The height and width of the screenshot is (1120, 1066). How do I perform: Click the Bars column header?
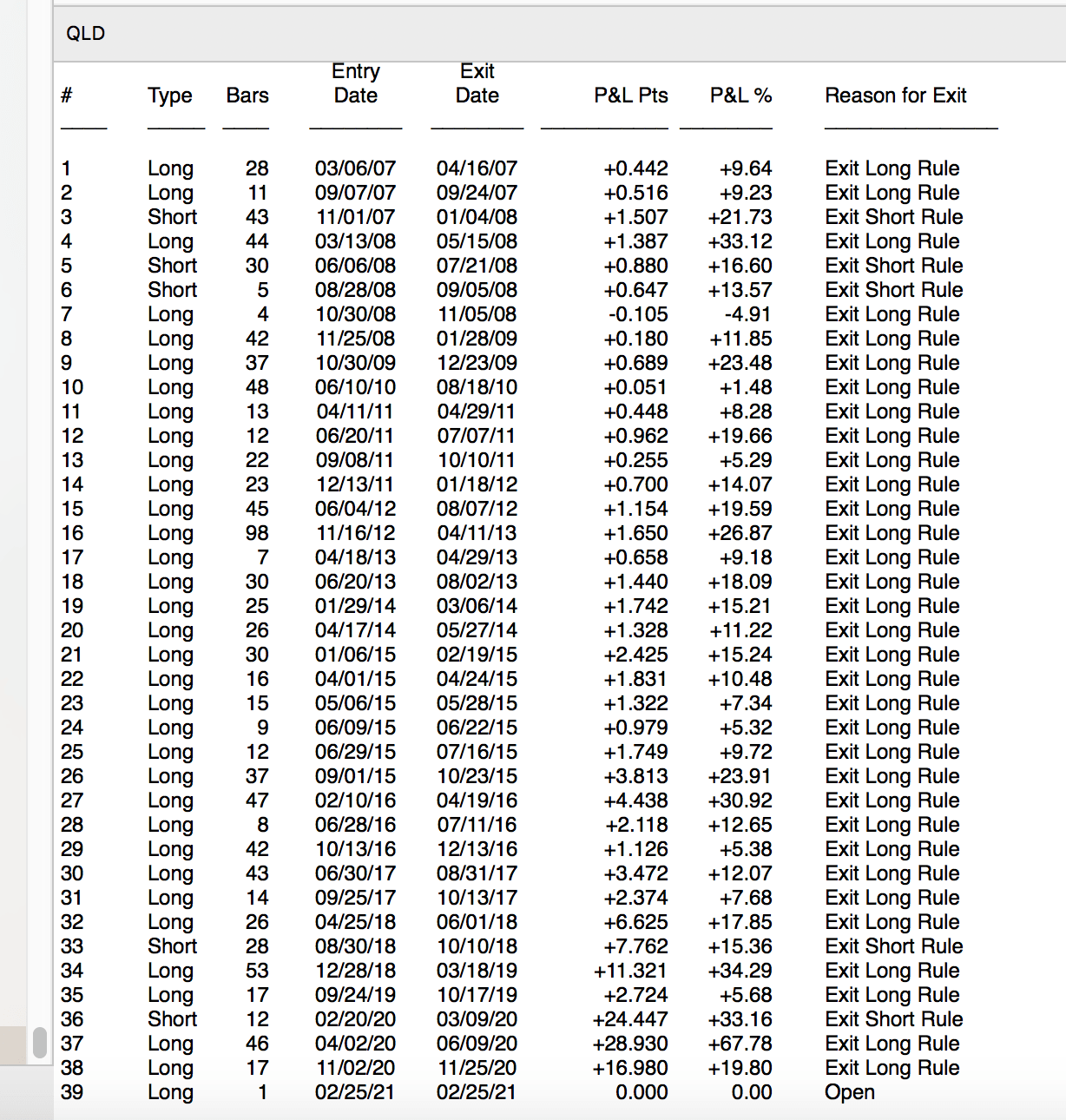coord(247,96)
